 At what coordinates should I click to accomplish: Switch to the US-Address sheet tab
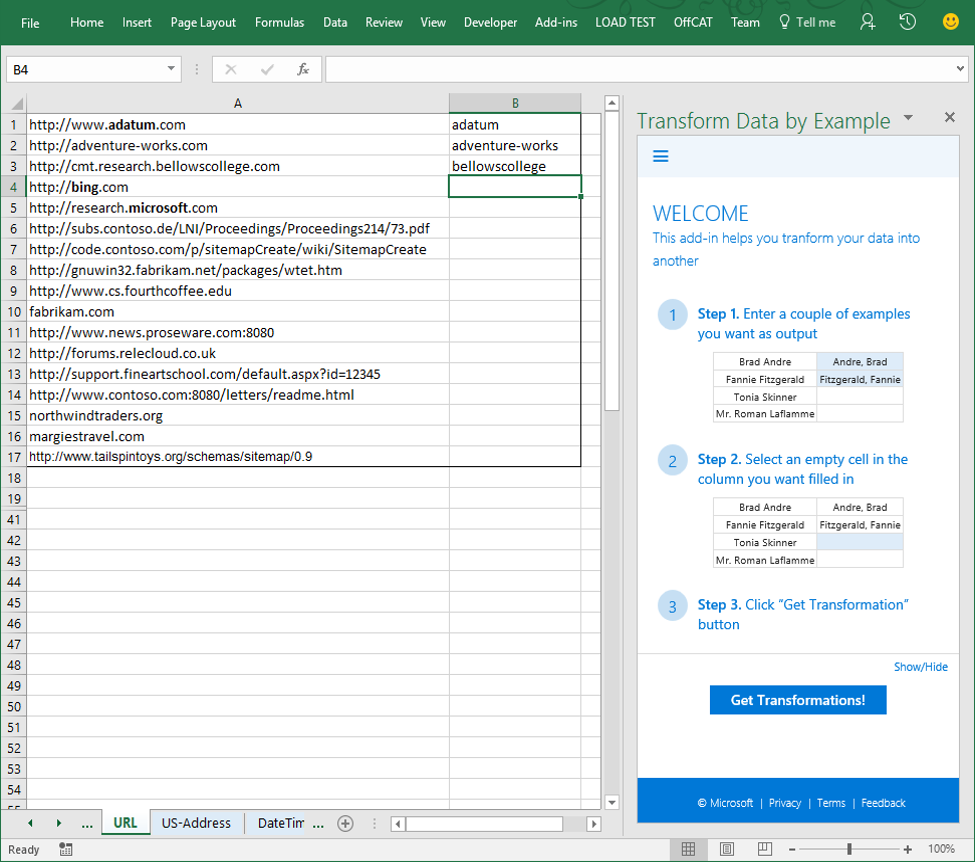(196, 823)
